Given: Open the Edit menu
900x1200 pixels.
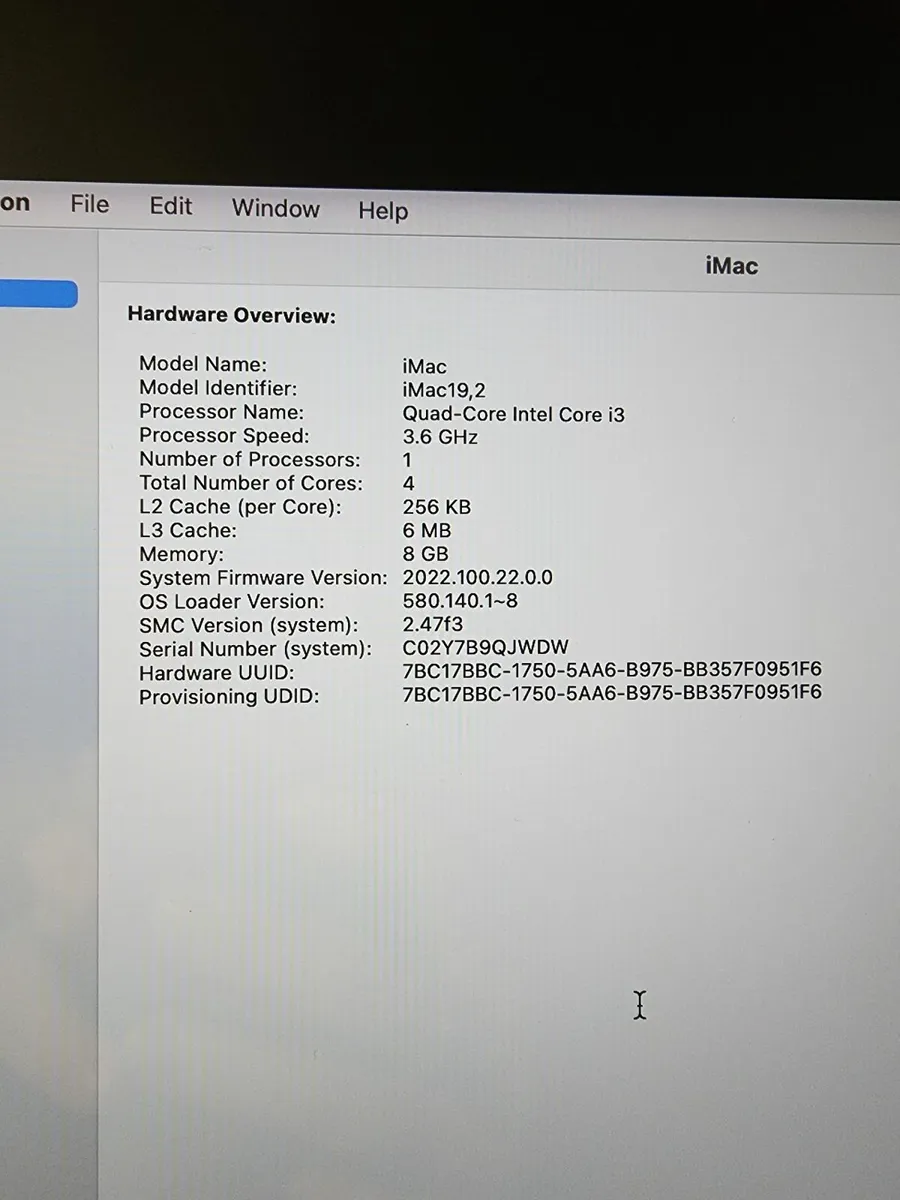Looking at the screenshot, I should [x=170, y=206].
